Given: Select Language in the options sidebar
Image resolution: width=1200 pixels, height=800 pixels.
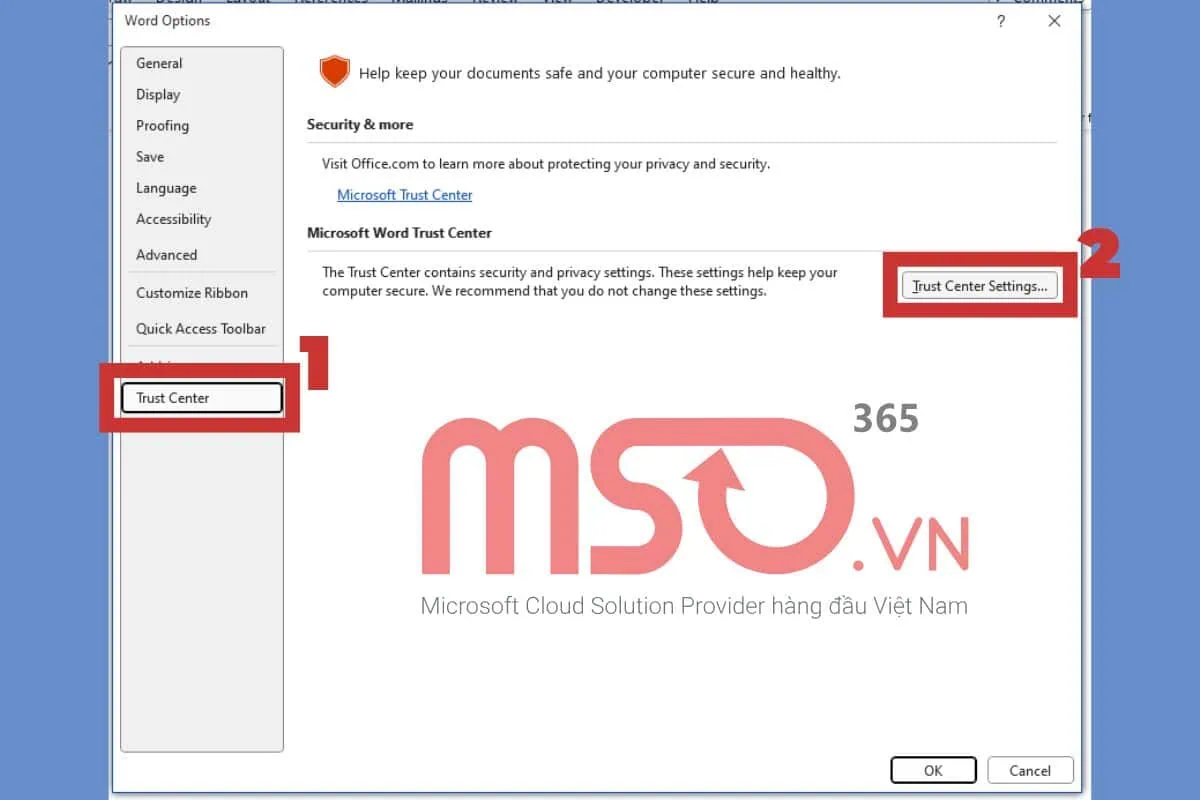Looking at the screenshot, I should [166, 188].
